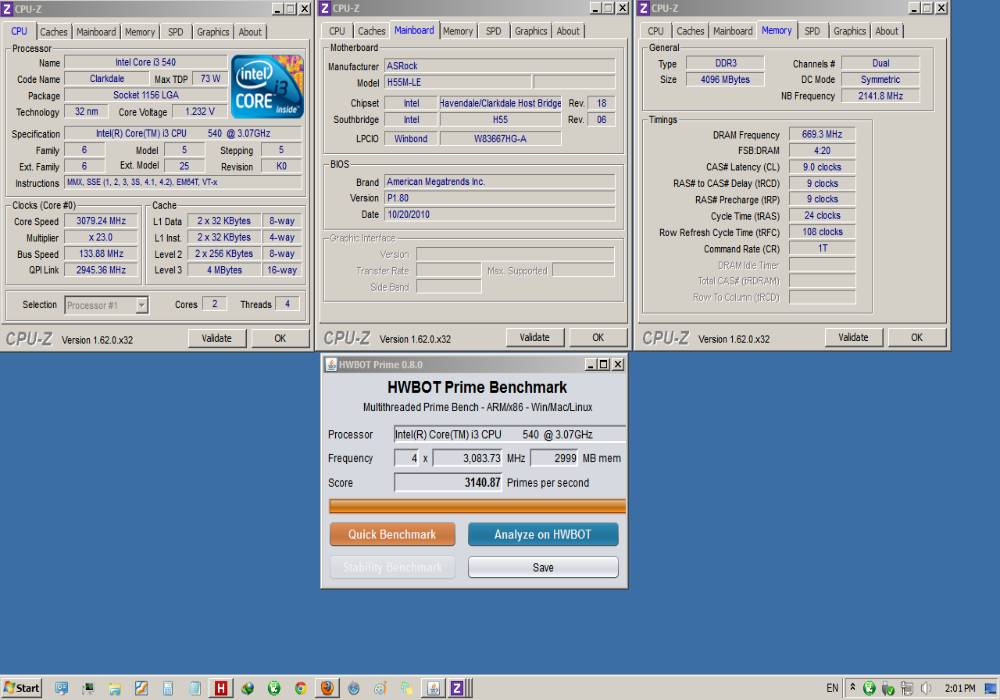The width and height of the screenshot is (1000, 700).
Task: Open the Notepad taskbar icon
Action: click(x=195, y=688)
